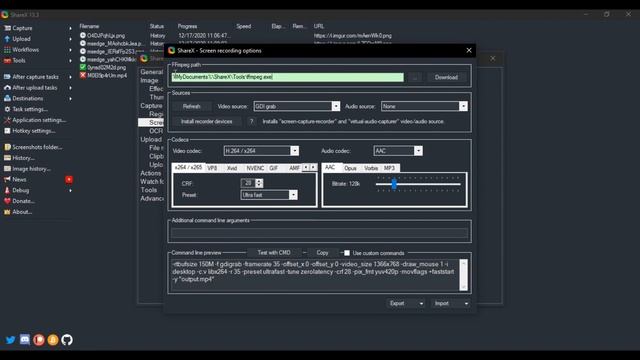The width and height of the screenshot is (640, 360).
Task: Open the Capture menu icon in sidebar
Action: point(7,28)
